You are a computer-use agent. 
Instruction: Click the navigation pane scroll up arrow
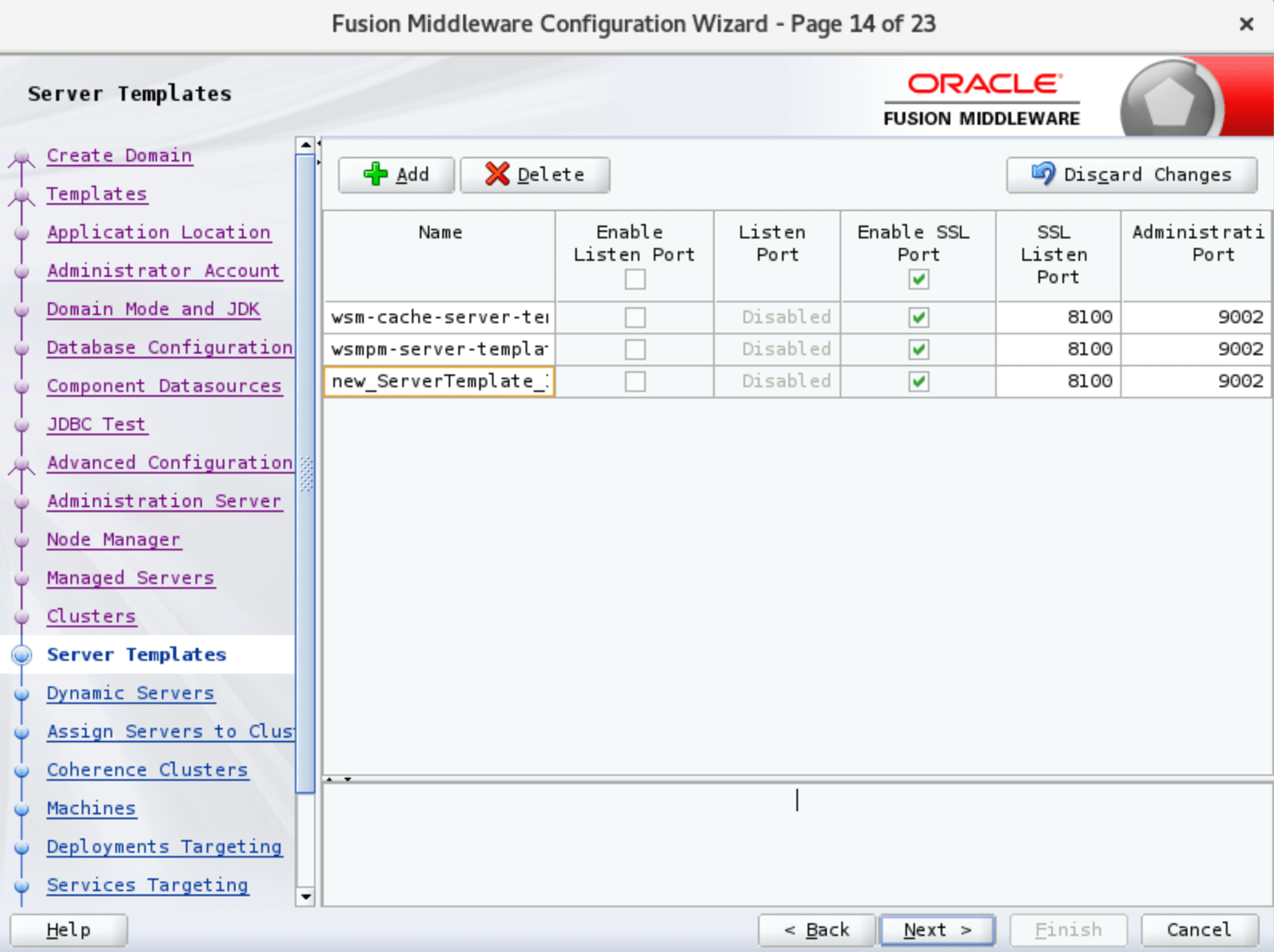click(x=306, y=145)
